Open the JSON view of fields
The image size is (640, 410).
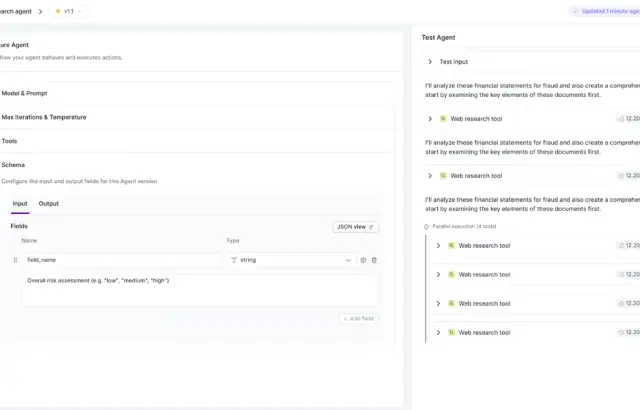coord(356,227)
